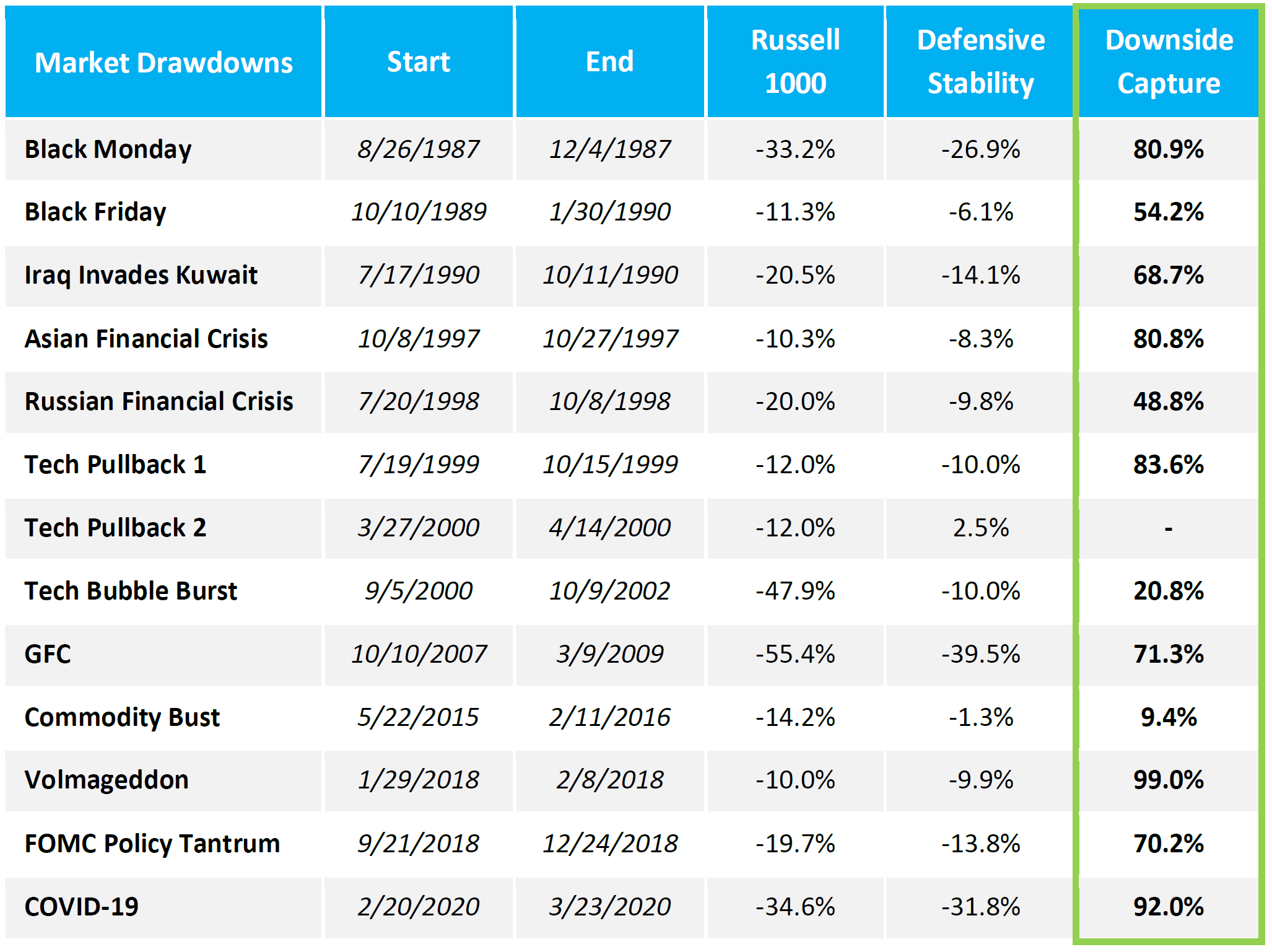Click the Market Drawdowns column header
1272x952 pixels.
[x=163, y=63]
